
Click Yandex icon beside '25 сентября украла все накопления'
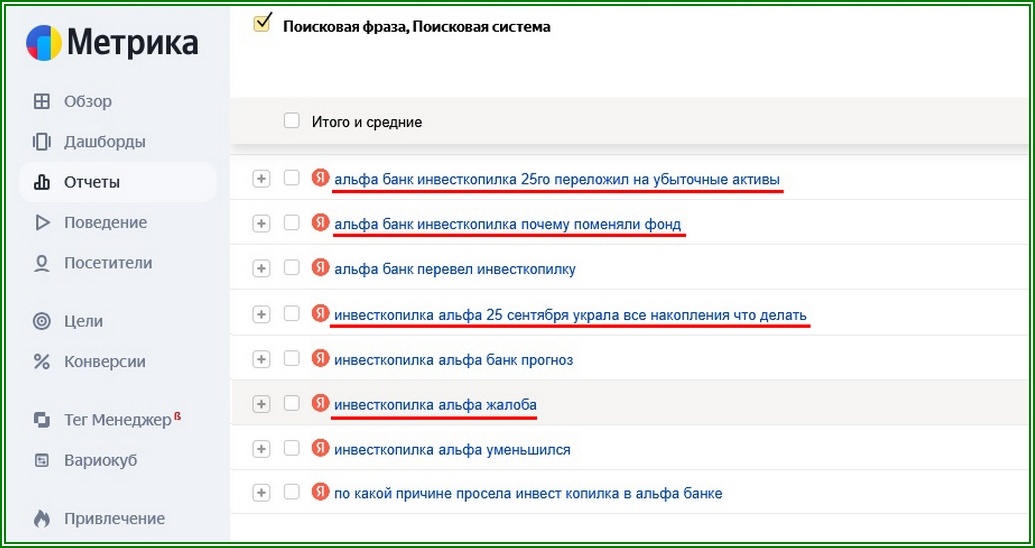coord(320,314)
